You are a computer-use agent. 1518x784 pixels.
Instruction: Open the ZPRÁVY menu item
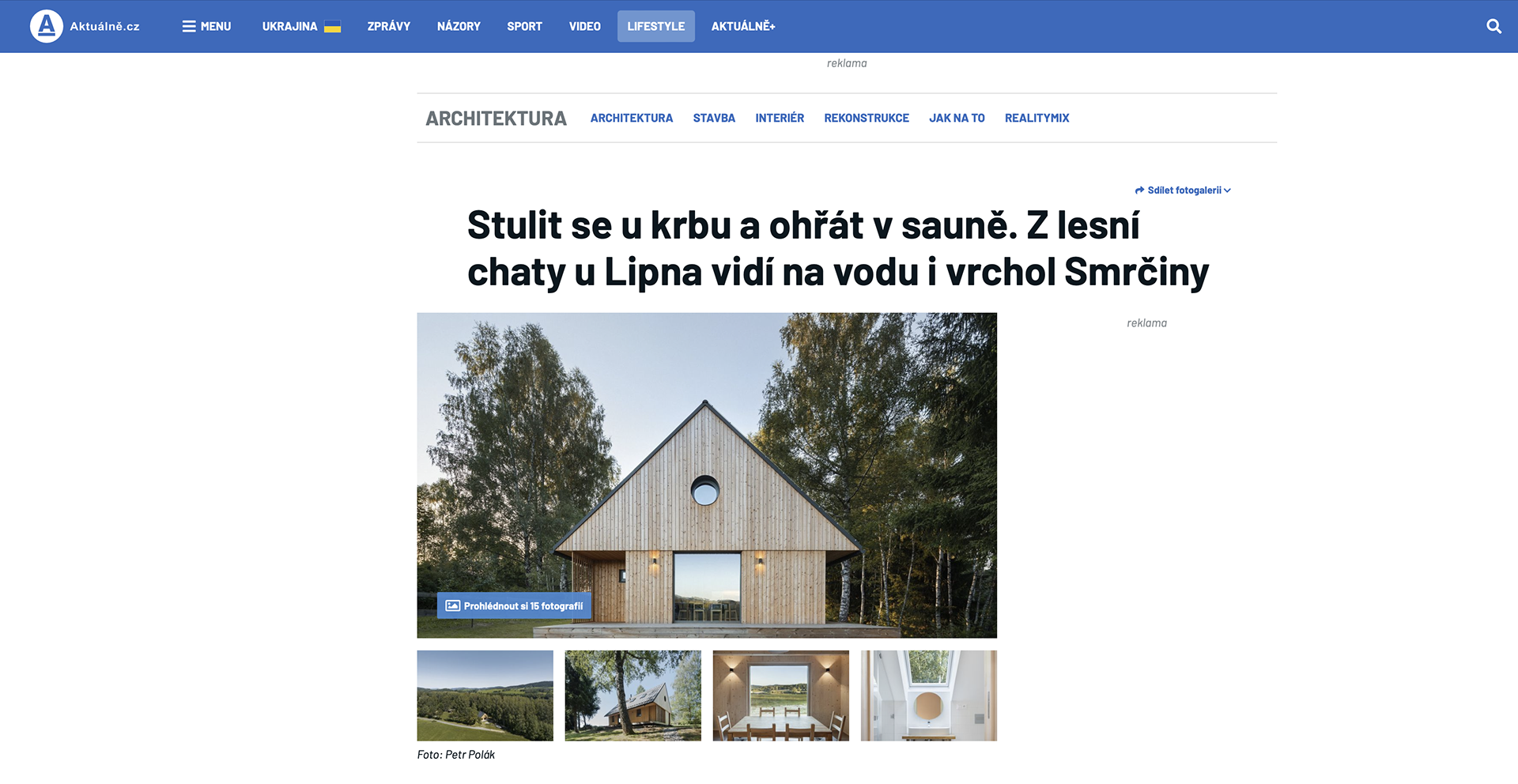[389, 26]
